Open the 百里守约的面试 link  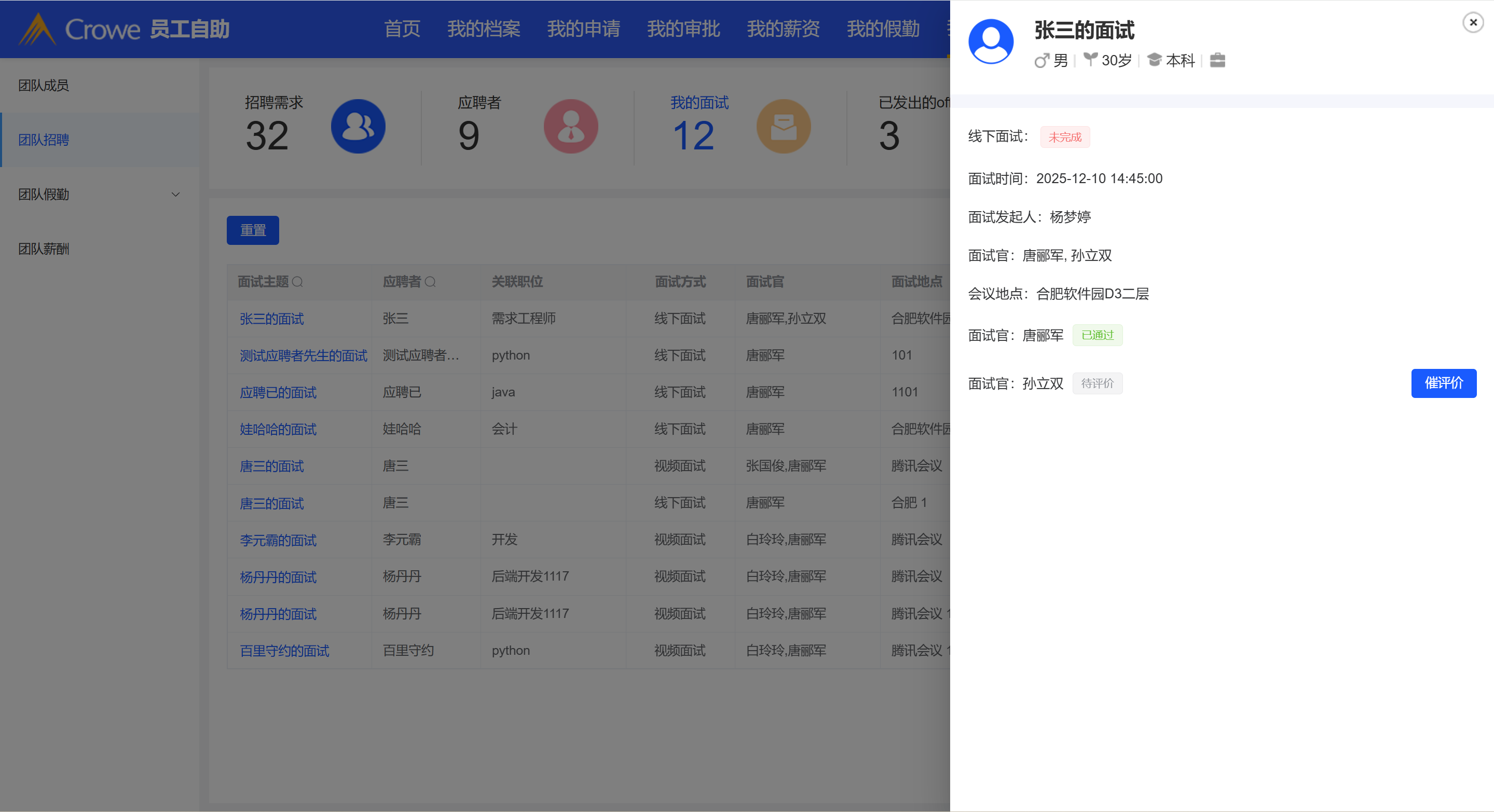click(284, 651)
